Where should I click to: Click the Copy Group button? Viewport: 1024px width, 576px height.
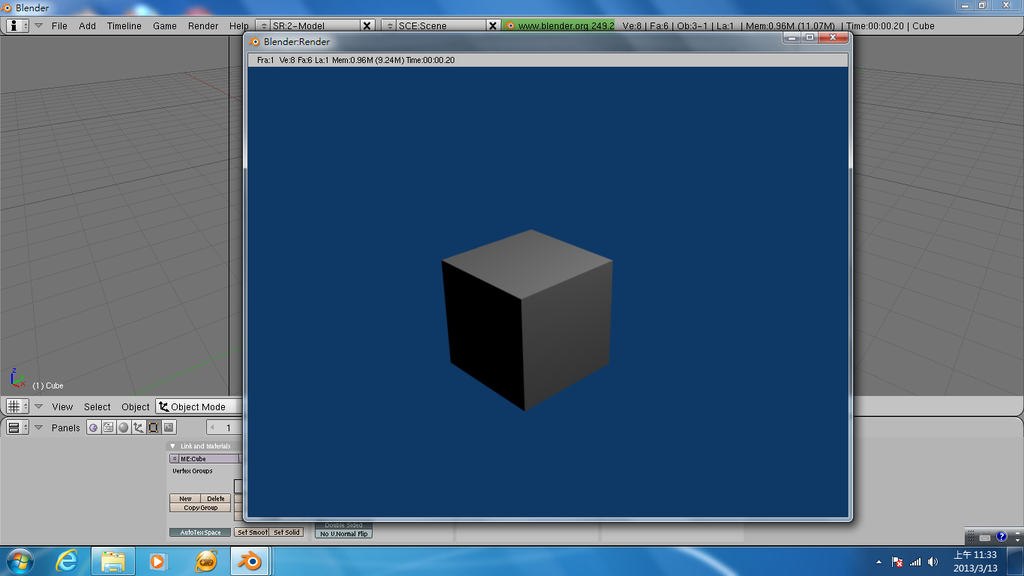tap(200, 507)
